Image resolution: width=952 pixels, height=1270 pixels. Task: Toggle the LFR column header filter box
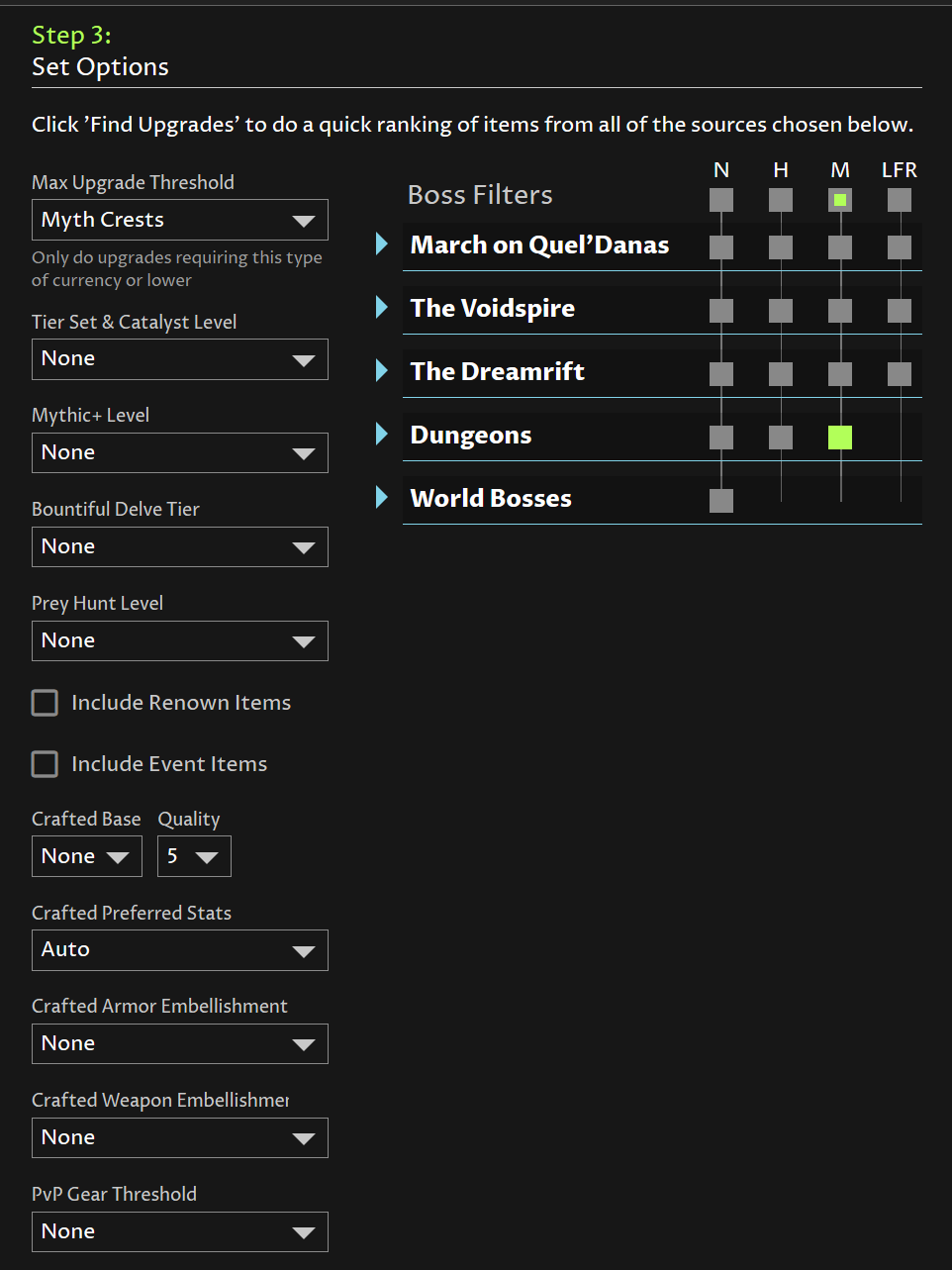[x=900, y=200]
